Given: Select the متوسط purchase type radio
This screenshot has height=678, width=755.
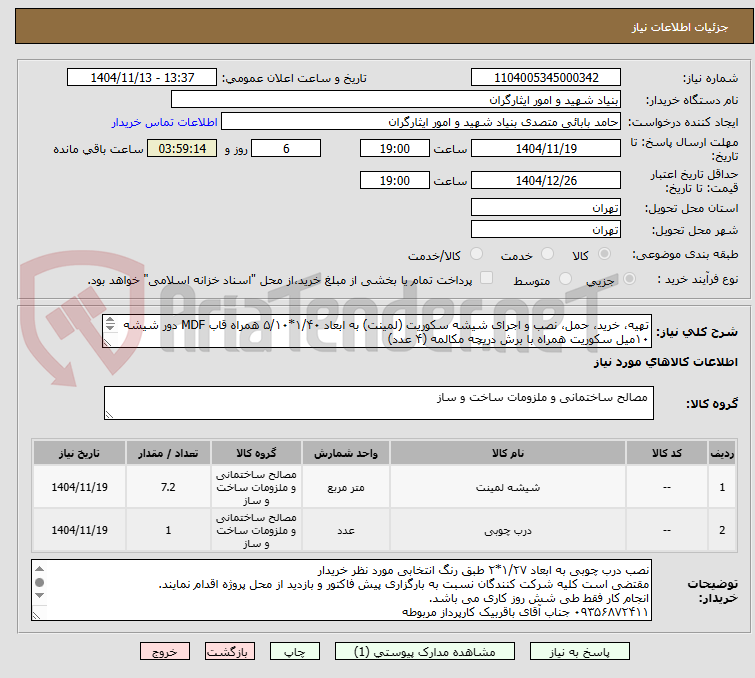Looking at the screenshot, I should (x=565, y=279).
